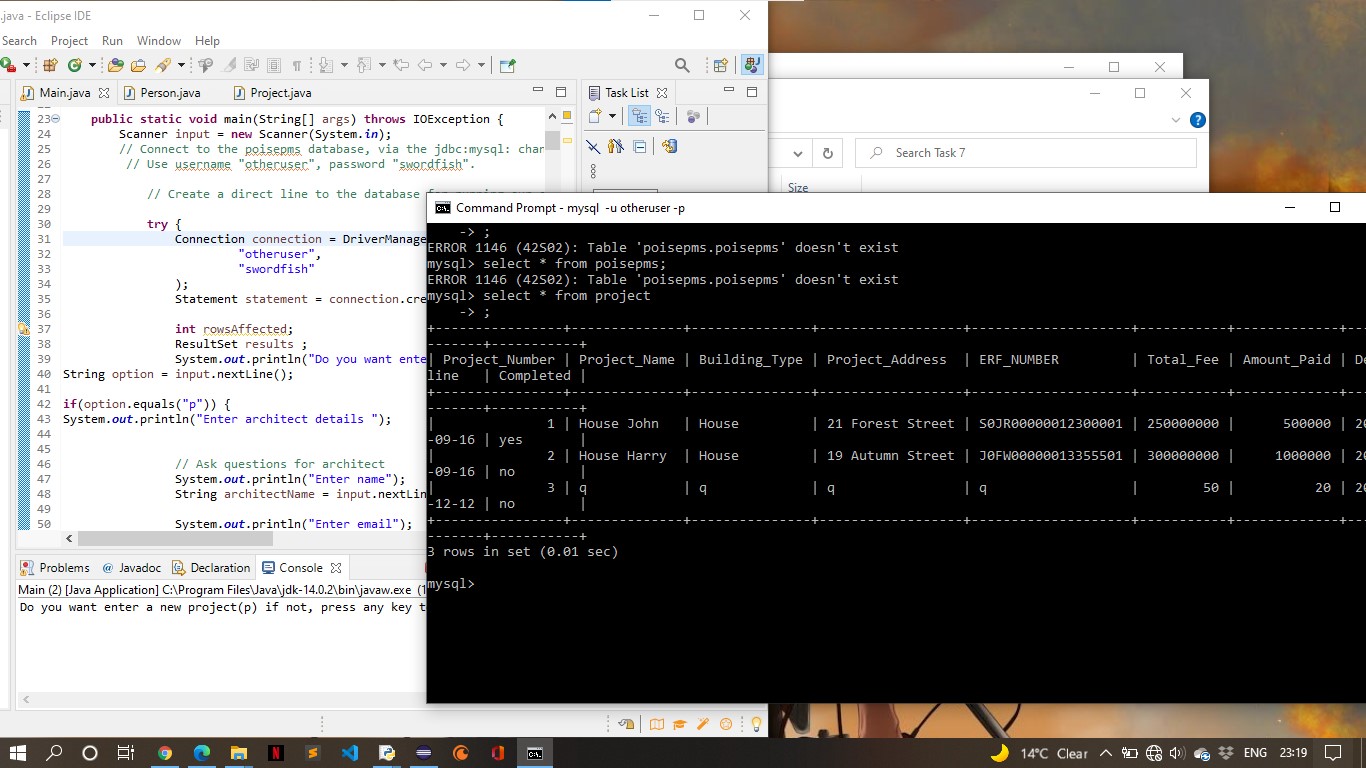Open Google Chrome from taskbar
Screen dimensions: 1366x768
tap(164, 753)
